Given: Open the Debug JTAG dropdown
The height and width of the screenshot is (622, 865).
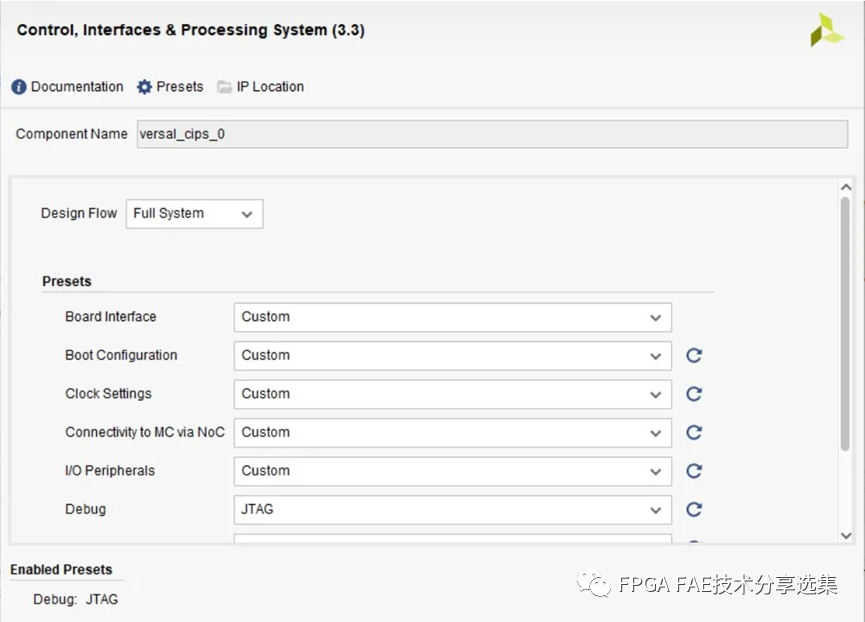Looking at the screenshot, I should pos(452,509).
